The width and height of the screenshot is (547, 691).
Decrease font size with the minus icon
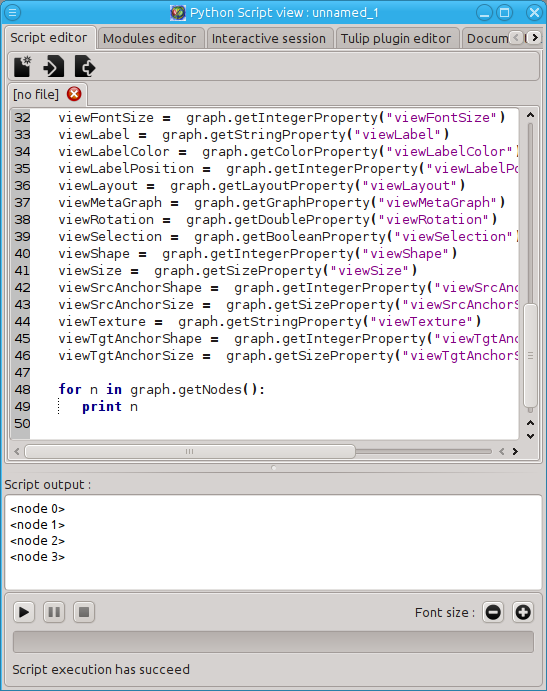click(x=493, y=612)
